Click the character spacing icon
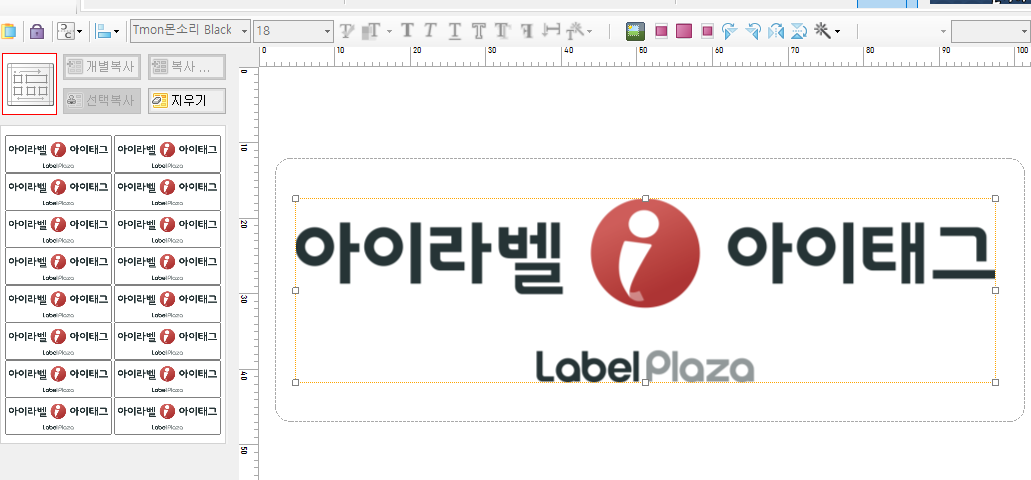This screenshot has height=480, width=1031. pos(552,30)
